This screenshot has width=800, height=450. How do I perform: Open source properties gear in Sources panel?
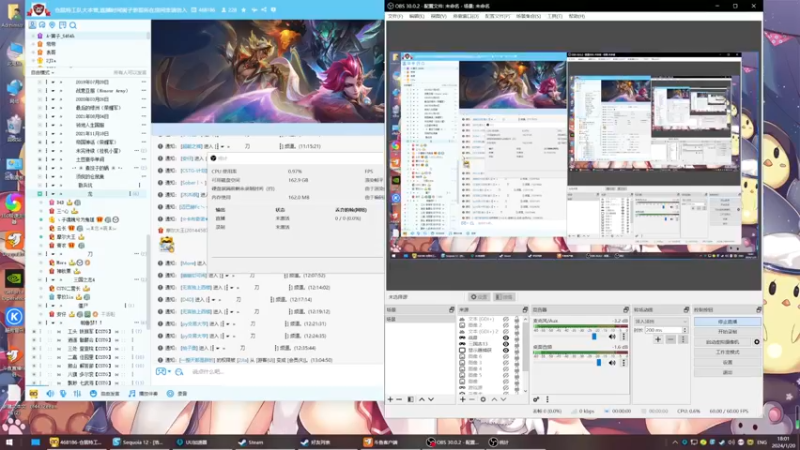click(x=482, y=399)
